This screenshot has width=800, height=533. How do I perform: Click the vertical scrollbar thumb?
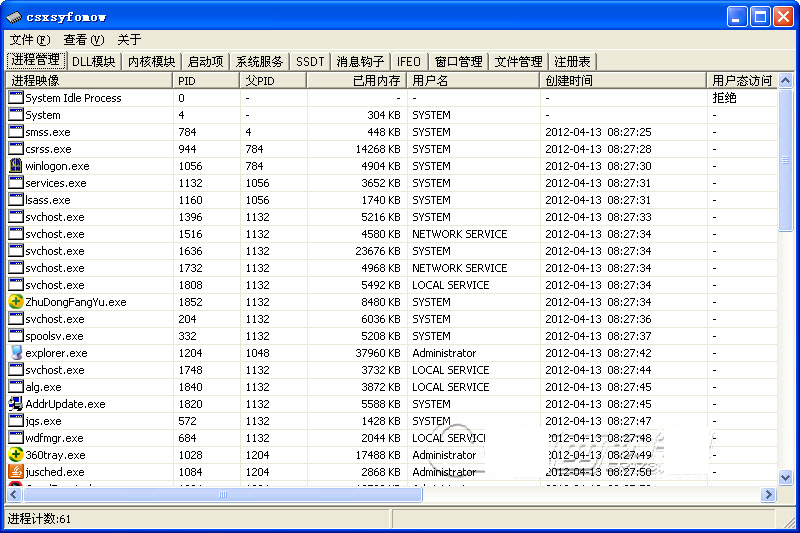(x=786, y=160)
